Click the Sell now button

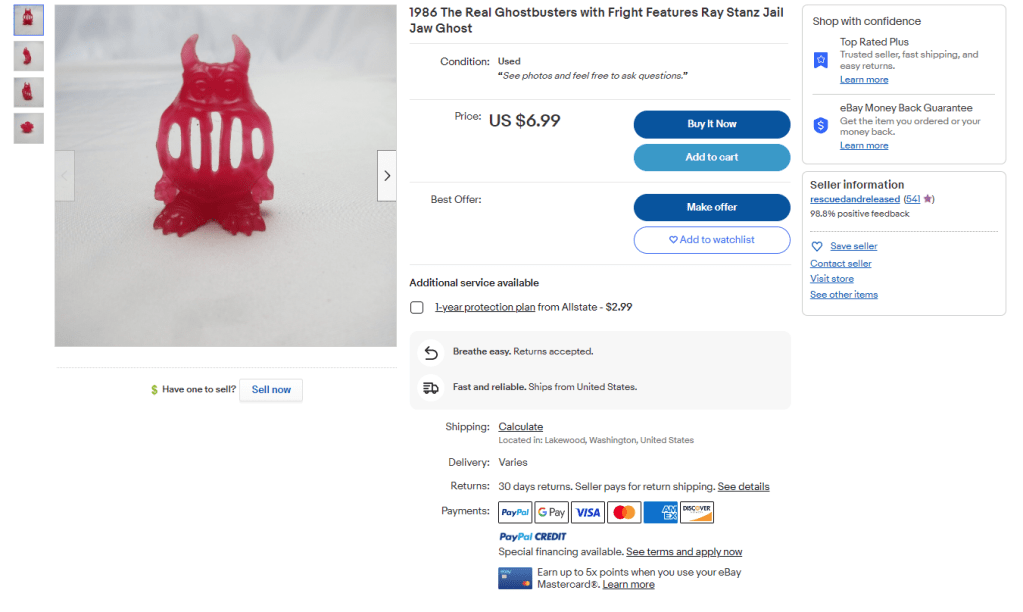point(271,390)
